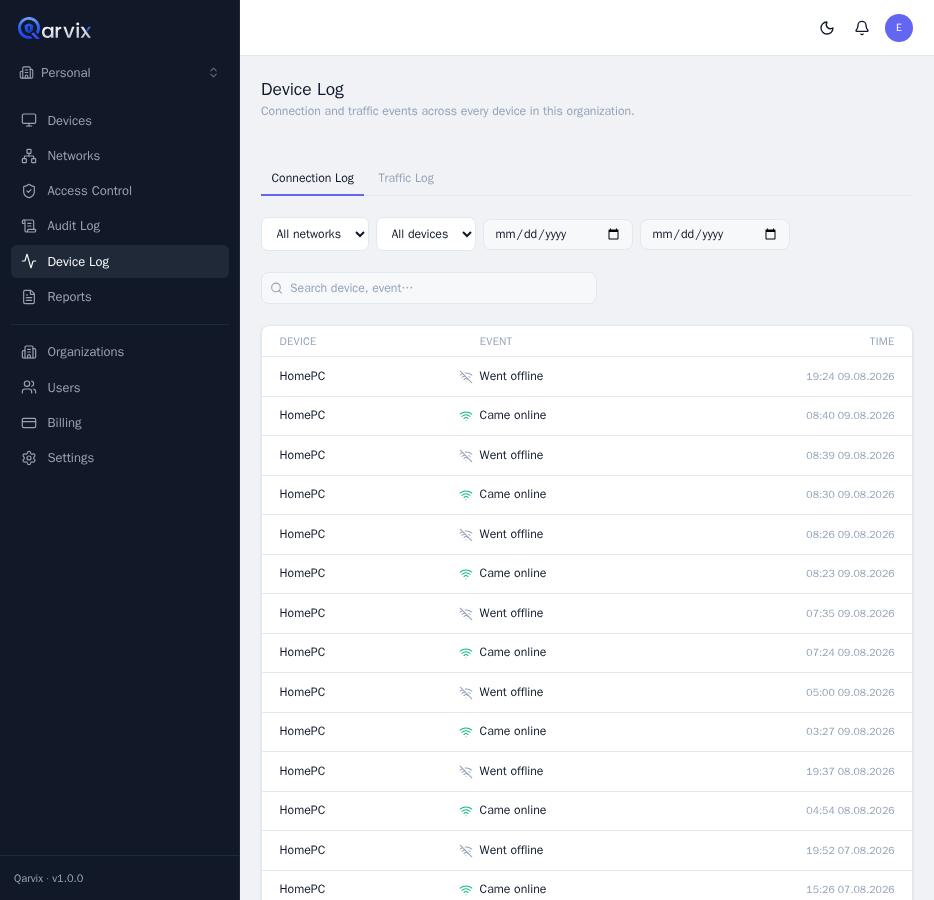Image resolution: width=934 pixels, height=900 pixels.
Task: Open the All networks dropdown
Action: [x=315, y=234]
